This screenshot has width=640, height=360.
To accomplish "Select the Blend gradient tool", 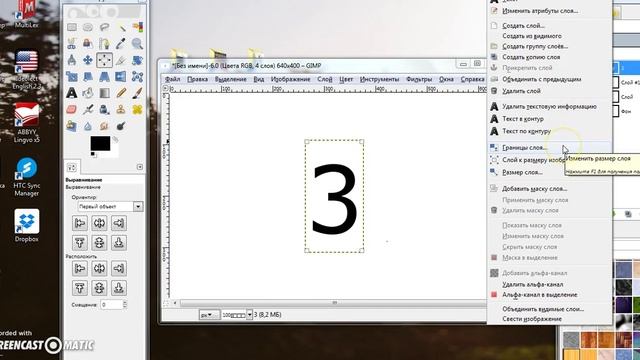I will [104, 93].
